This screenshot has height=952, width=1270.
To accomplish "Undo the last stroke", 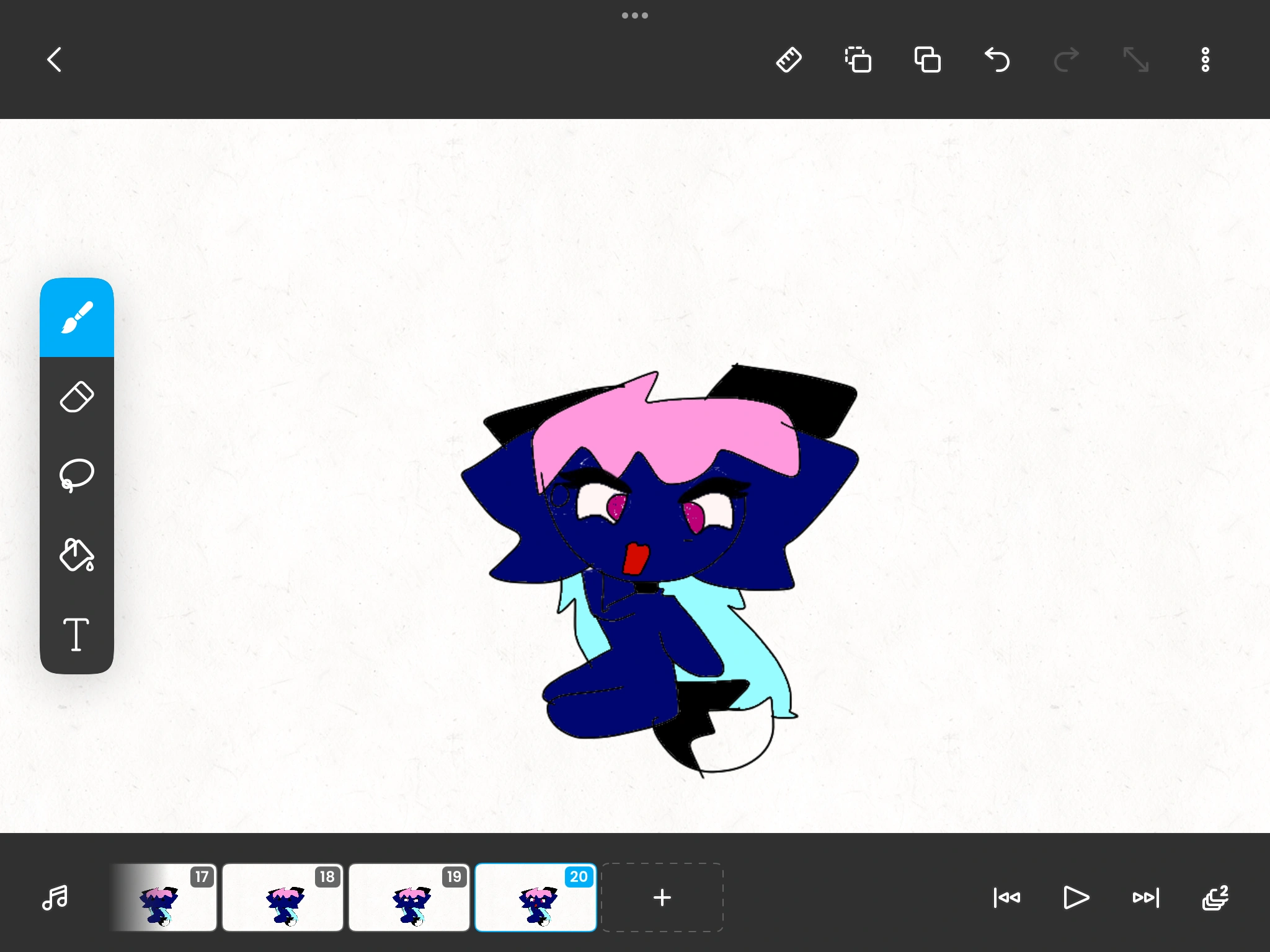I will [x=997, y=60].
